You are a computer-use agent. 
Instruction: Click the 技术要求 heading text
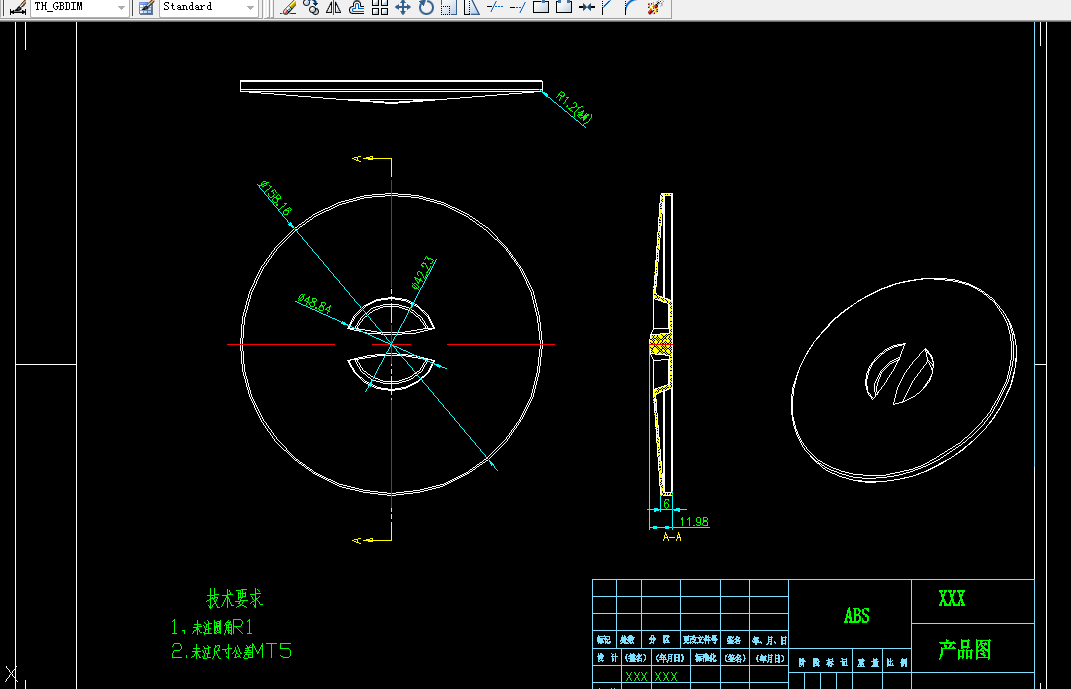(x=234, y=599)
